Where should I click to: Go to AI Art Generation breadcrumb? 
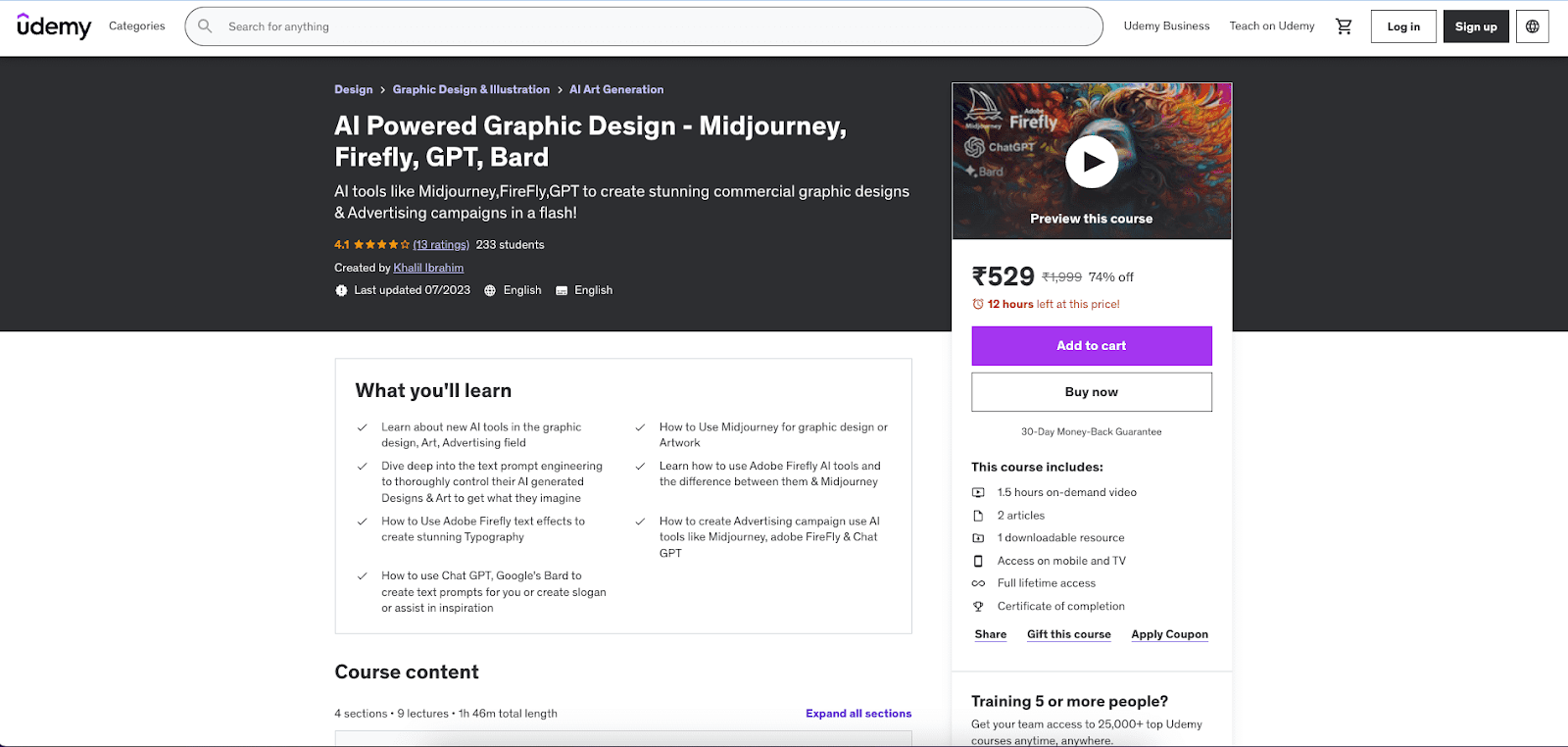(616, 89)
